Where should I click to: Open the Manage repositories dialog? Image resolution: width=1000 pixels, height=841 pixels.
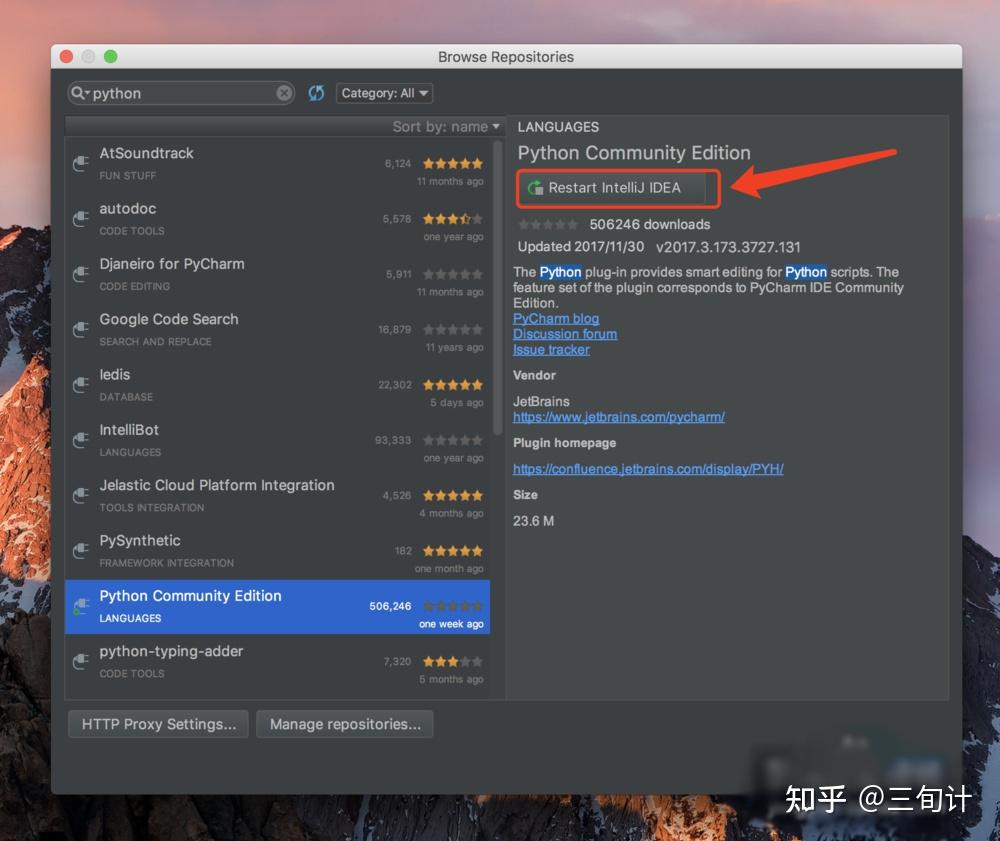pos(344,724)
